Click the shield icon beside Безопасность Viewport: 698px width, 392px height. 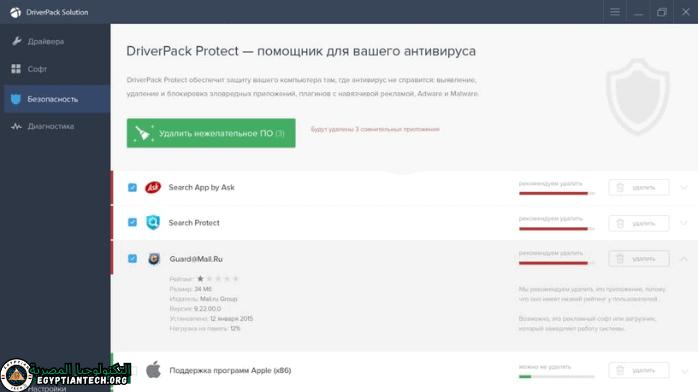[x=16, y=99]
